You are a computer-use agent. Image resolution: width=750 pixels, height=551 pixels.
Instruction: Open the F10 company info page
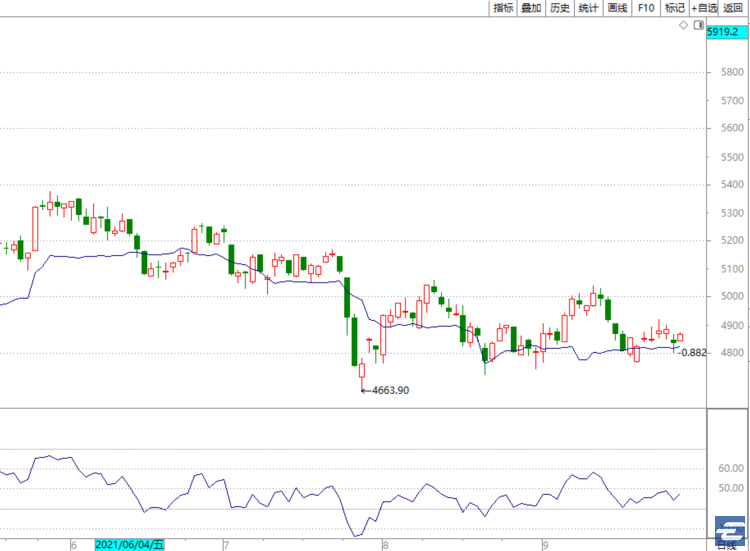646,8
